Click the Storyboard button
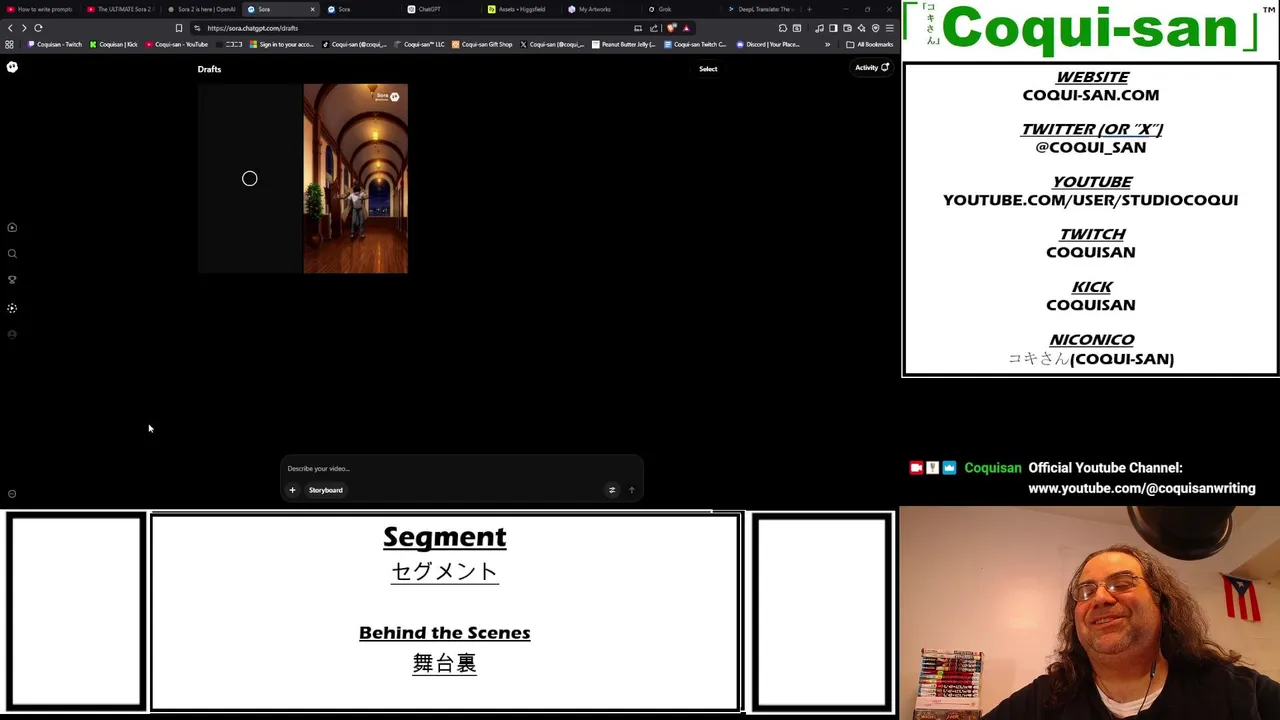Image resolution: width=1280 pixels, height=720 pixels. [325, 490]
